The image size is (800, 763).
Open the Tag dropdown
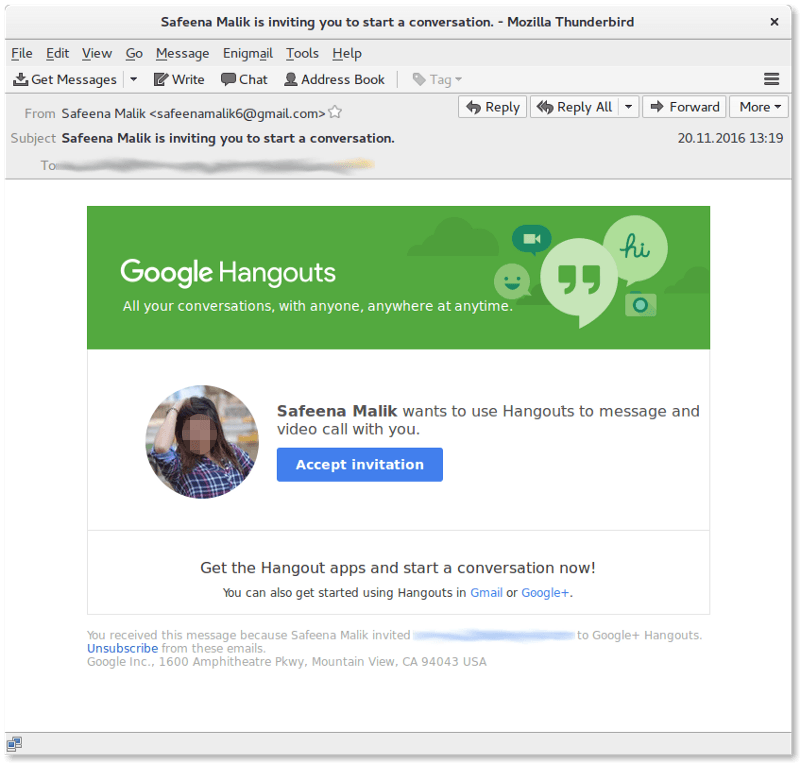click(437, 80)
